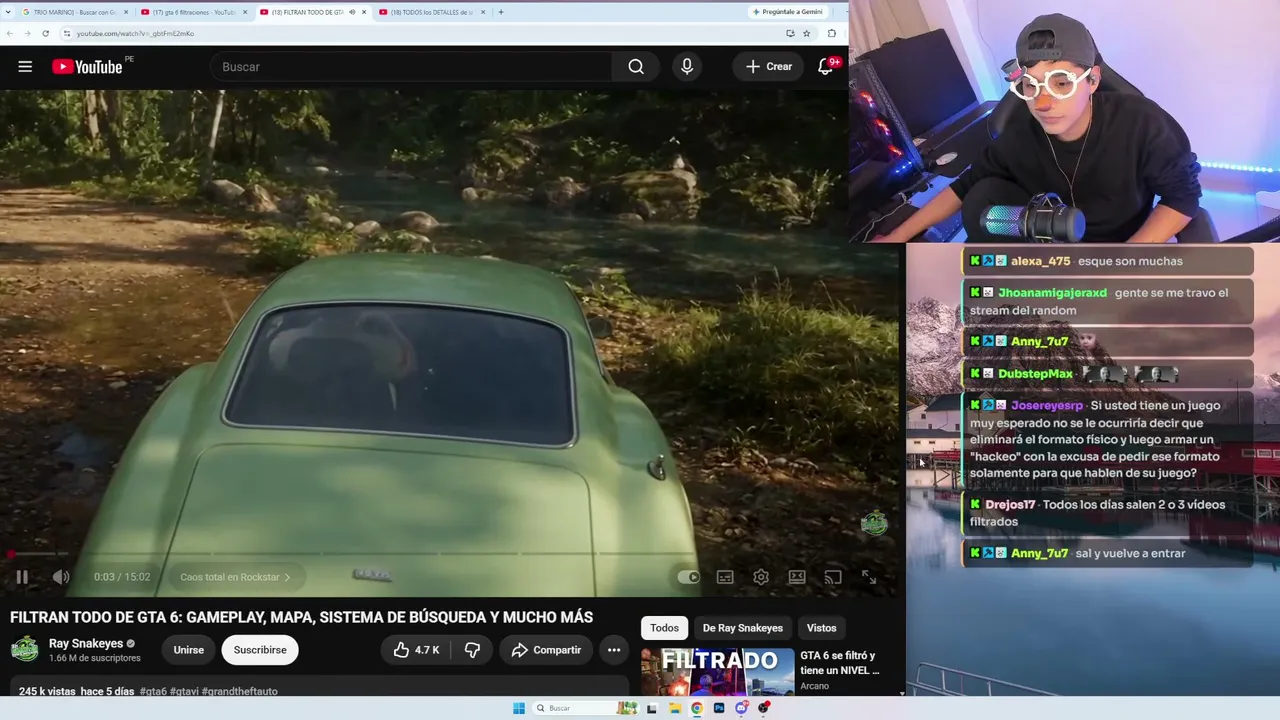Like the video with thumbs up
1280x720 pixels.
coord(417,650)
